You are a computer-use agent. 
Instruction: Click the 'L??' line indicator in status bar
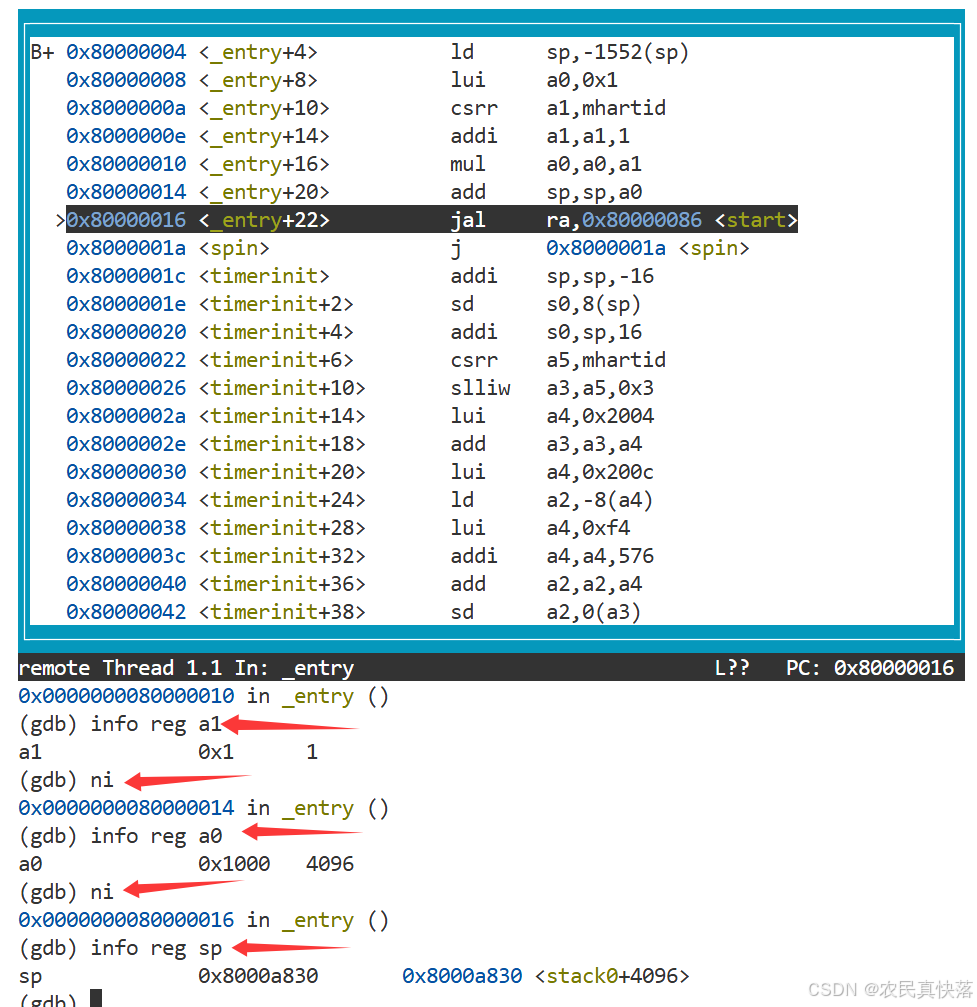732,668
